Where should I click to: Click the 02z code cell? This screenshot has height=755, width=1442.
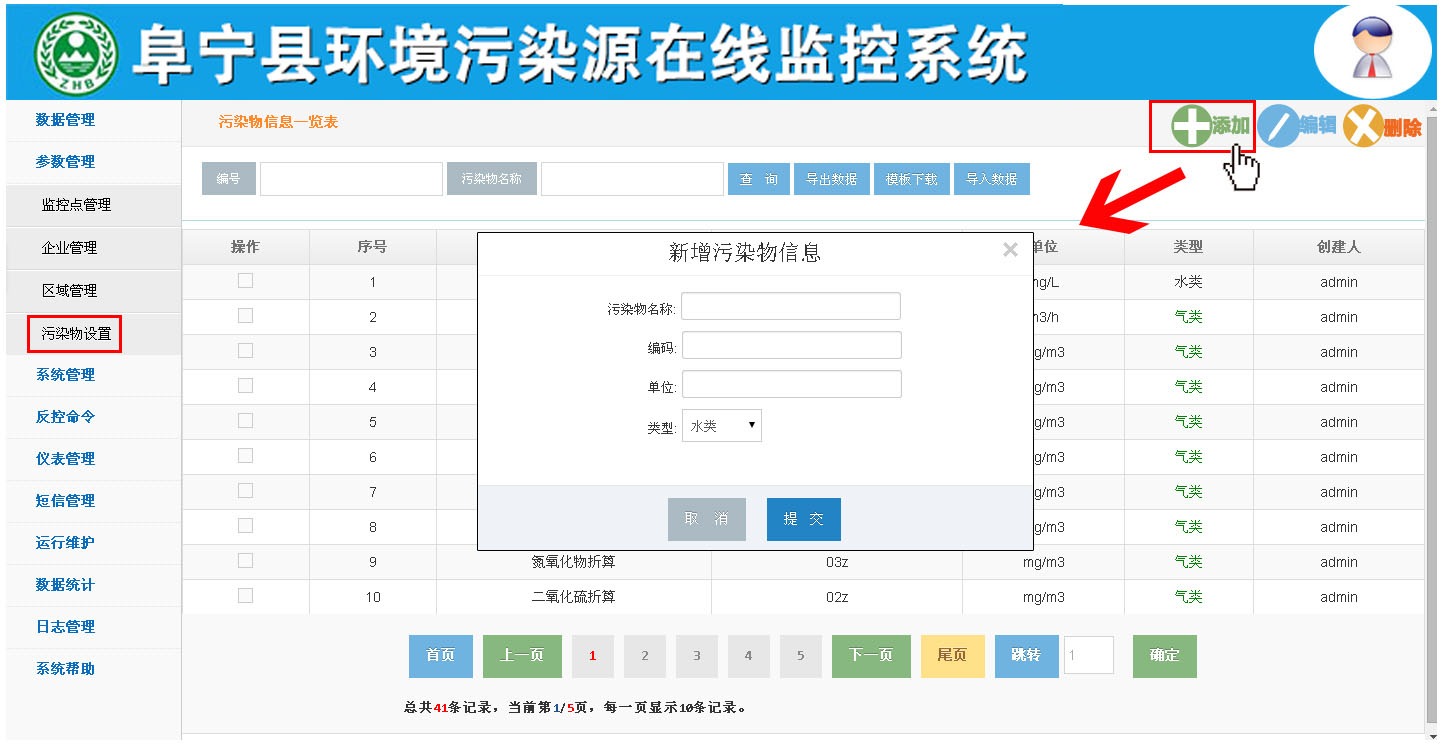(x=837, y=597)
